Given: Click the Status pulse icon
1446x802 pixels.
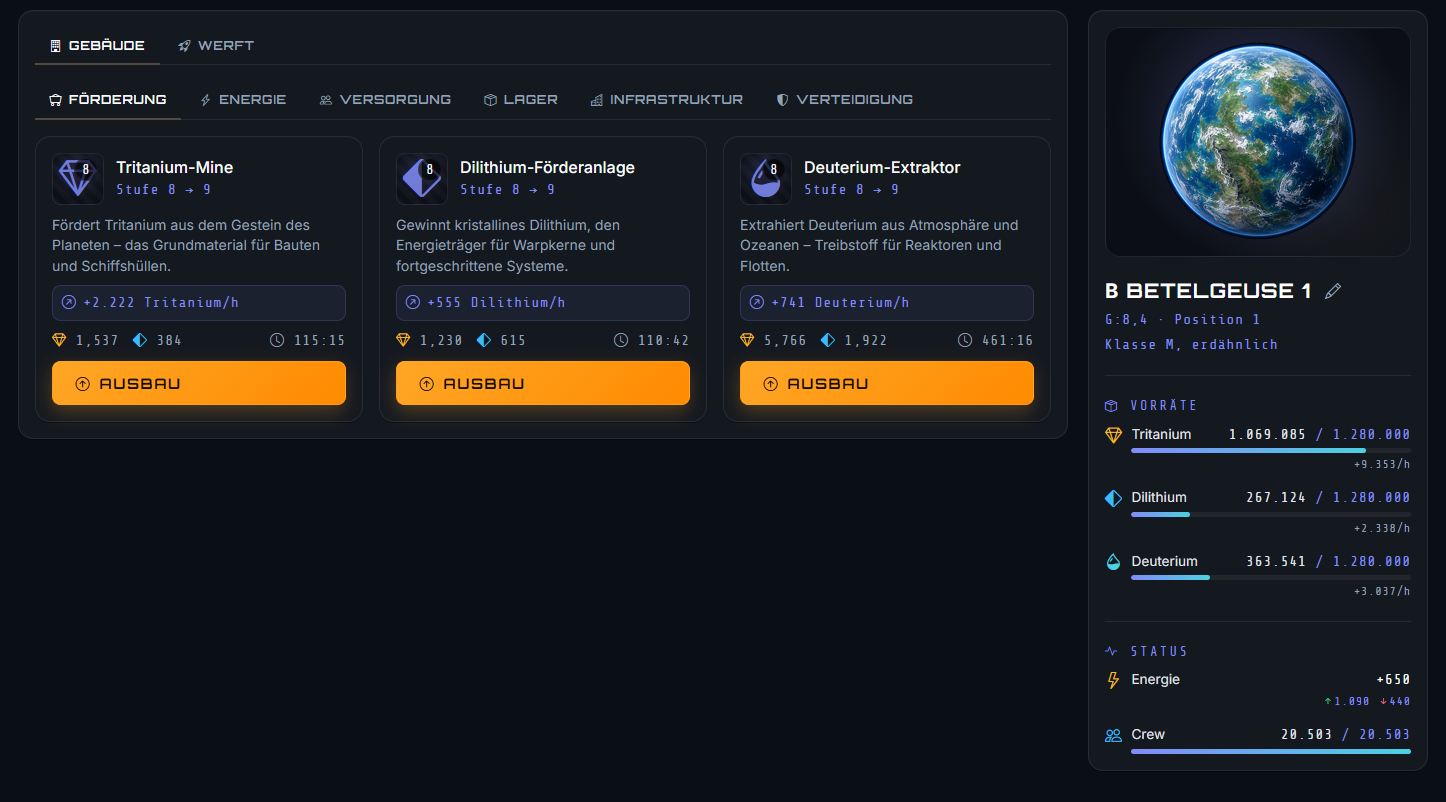Looking at the screenshot, I should 1111,651.
